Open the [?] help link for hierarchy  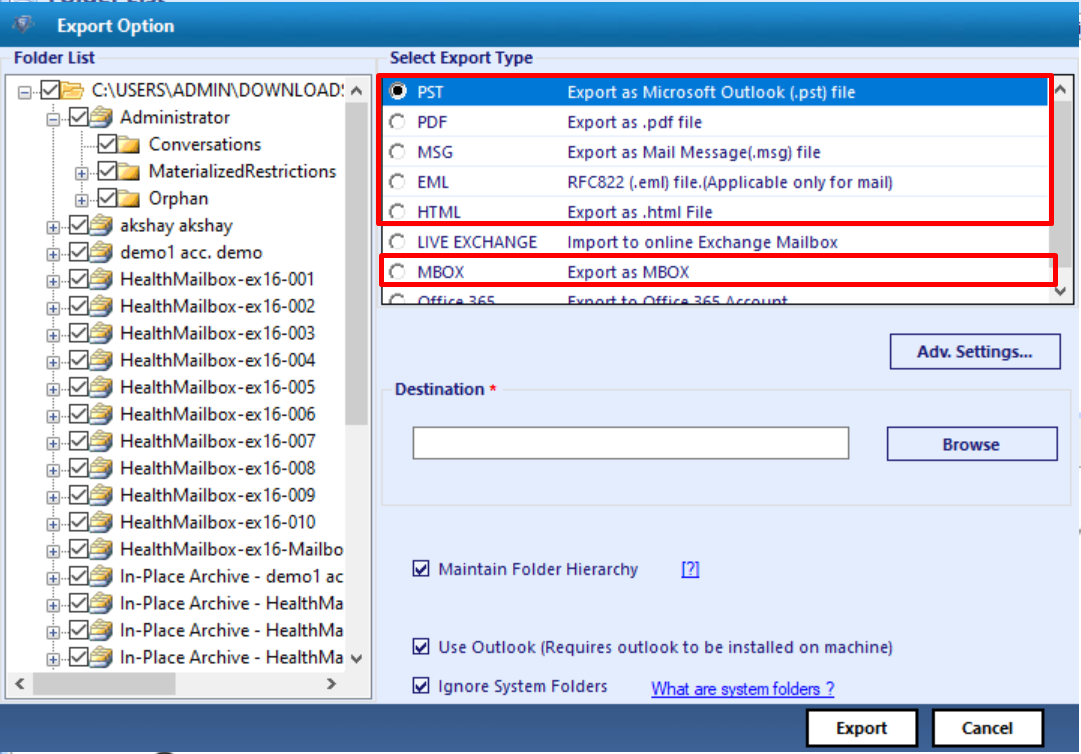coord(690,569)
